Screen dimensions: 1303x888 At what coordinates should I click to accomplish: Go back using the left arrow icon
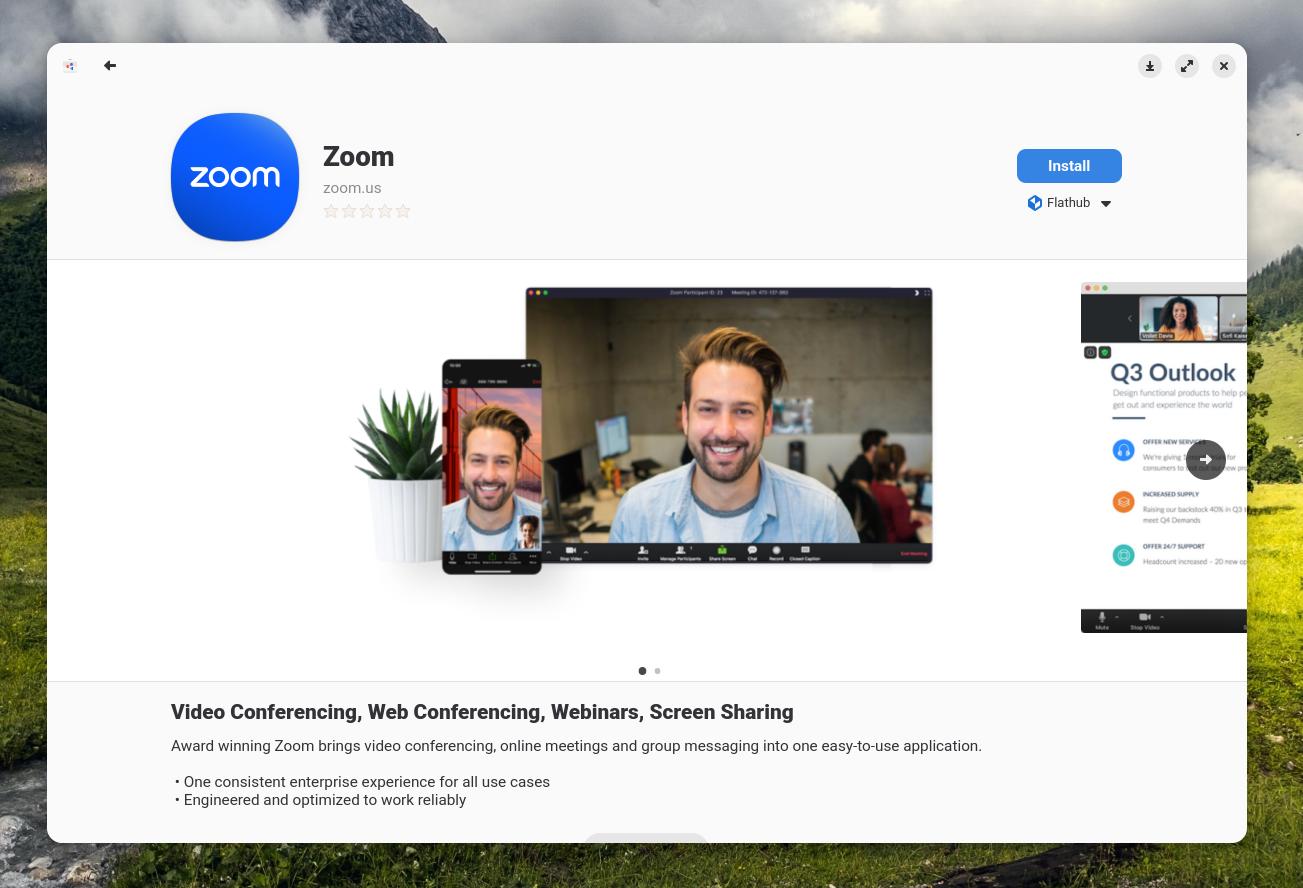(110, 66)
